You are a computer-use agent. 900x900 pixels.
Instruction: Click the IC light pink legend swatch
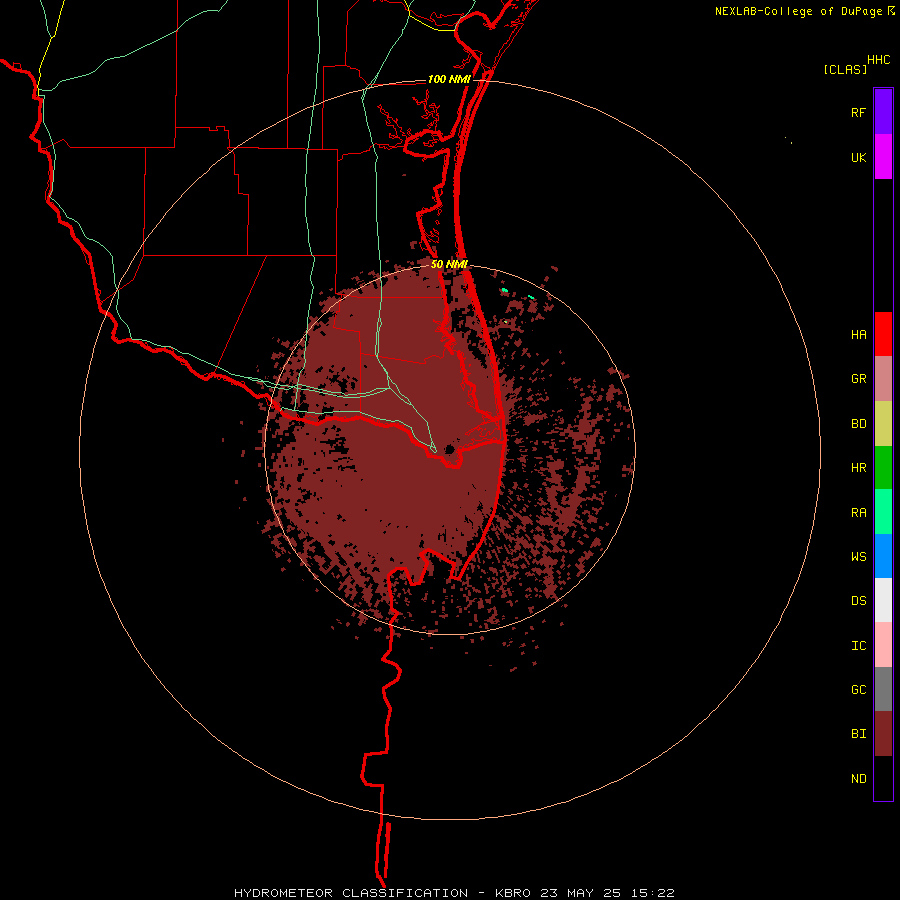[x=883, y=645]
